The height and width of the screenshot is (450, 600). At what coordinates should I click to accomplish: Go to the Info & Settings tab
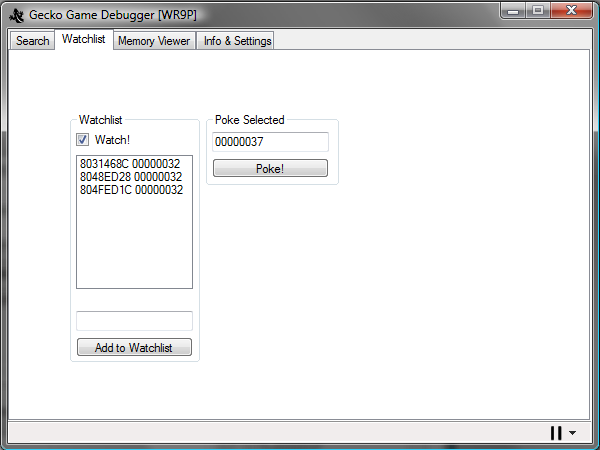click(x=237, y=41)
